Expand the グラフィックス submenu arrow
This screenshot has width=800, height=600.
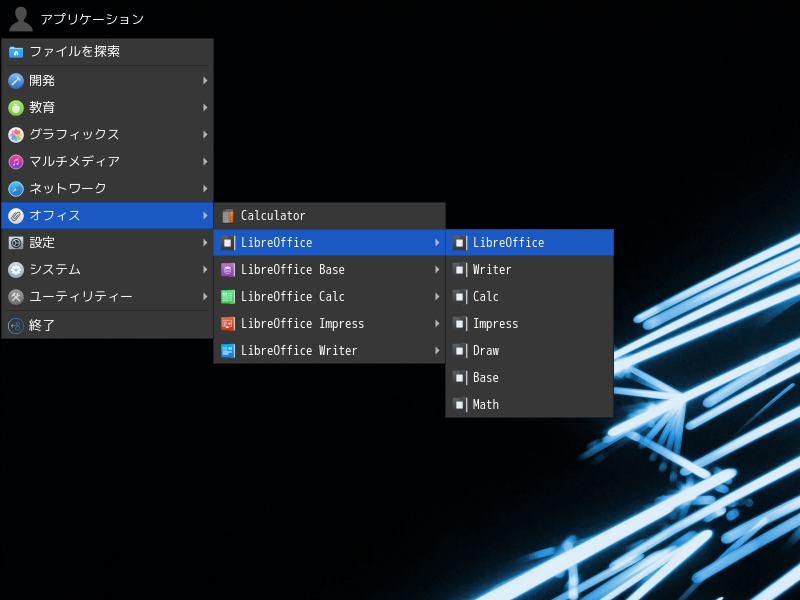205,135
